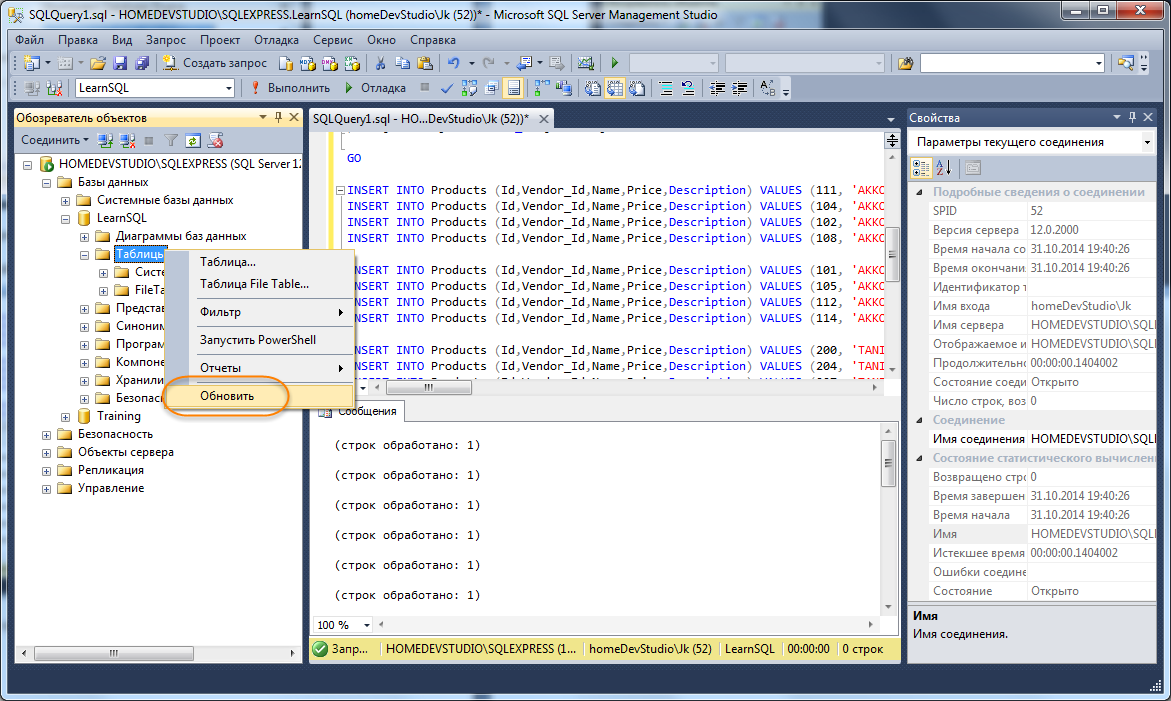Choose Запустить PowerShell in context menu

tap(260, 340)
